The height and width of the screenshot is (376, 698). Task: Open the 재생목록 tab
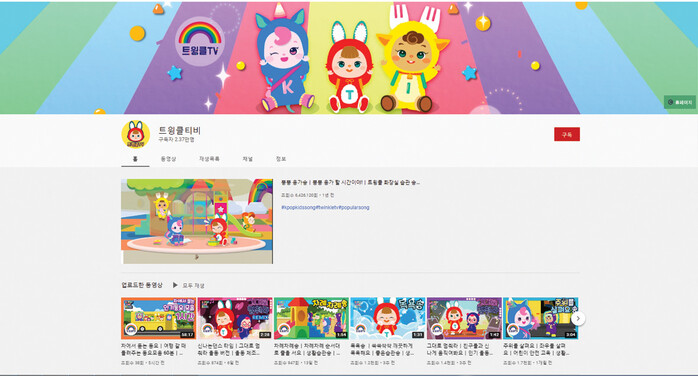pyautogui.click(x=209, y=159)
